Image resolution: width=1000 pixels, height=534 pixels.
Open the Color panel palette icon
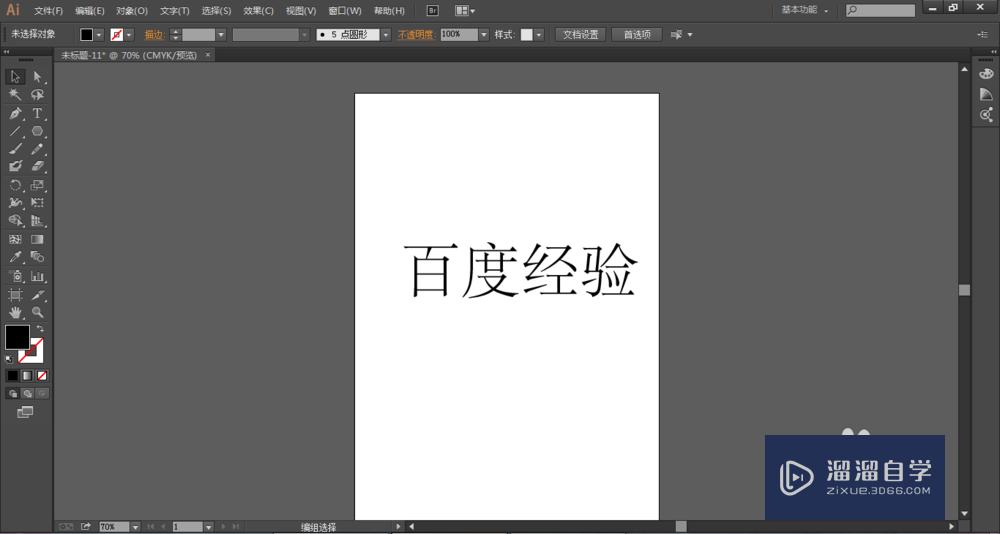[x=986, y=74]
